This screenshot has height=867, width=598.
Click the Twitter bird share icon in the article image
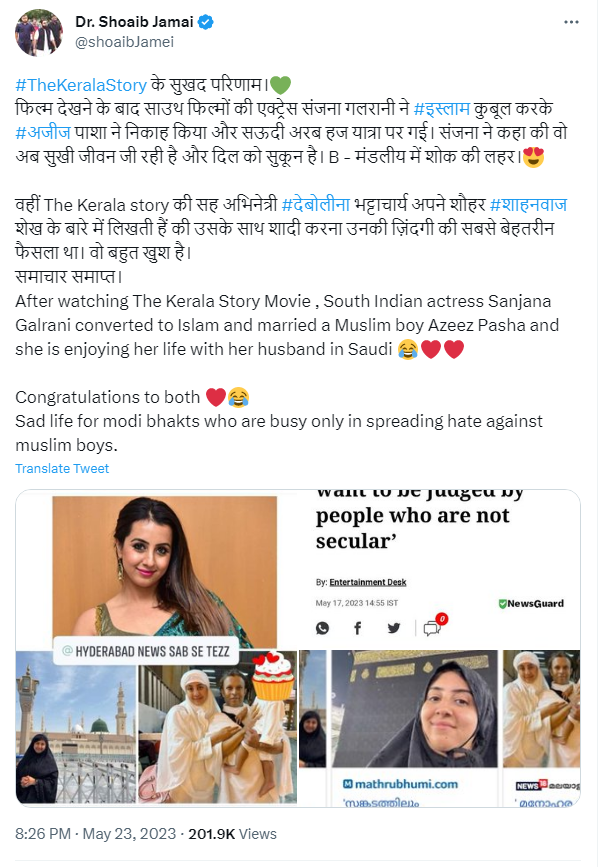[x=394, y=628]
